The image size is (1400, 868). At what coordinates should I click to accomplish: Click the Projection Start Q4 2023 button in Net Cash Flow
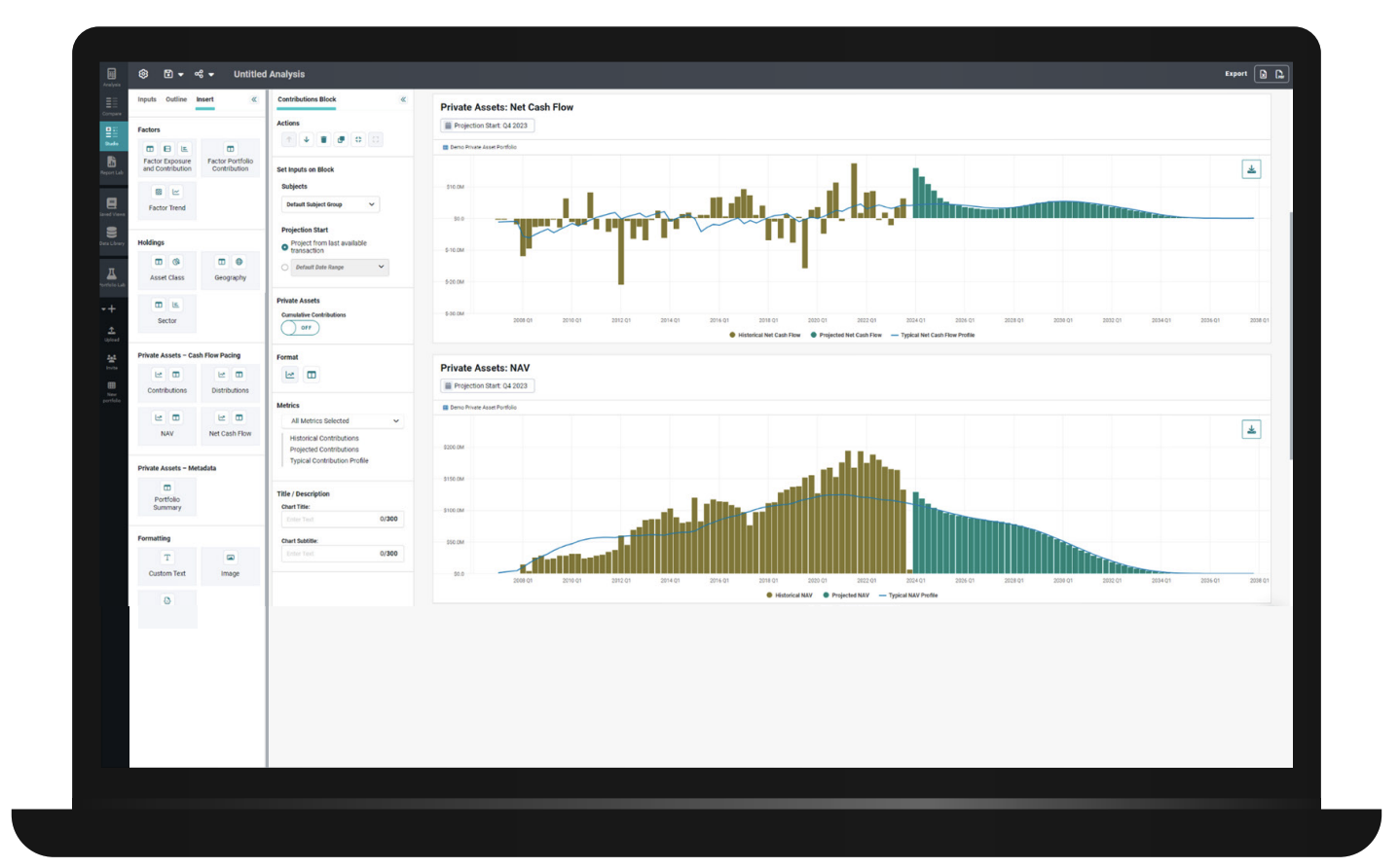(487, 126)
